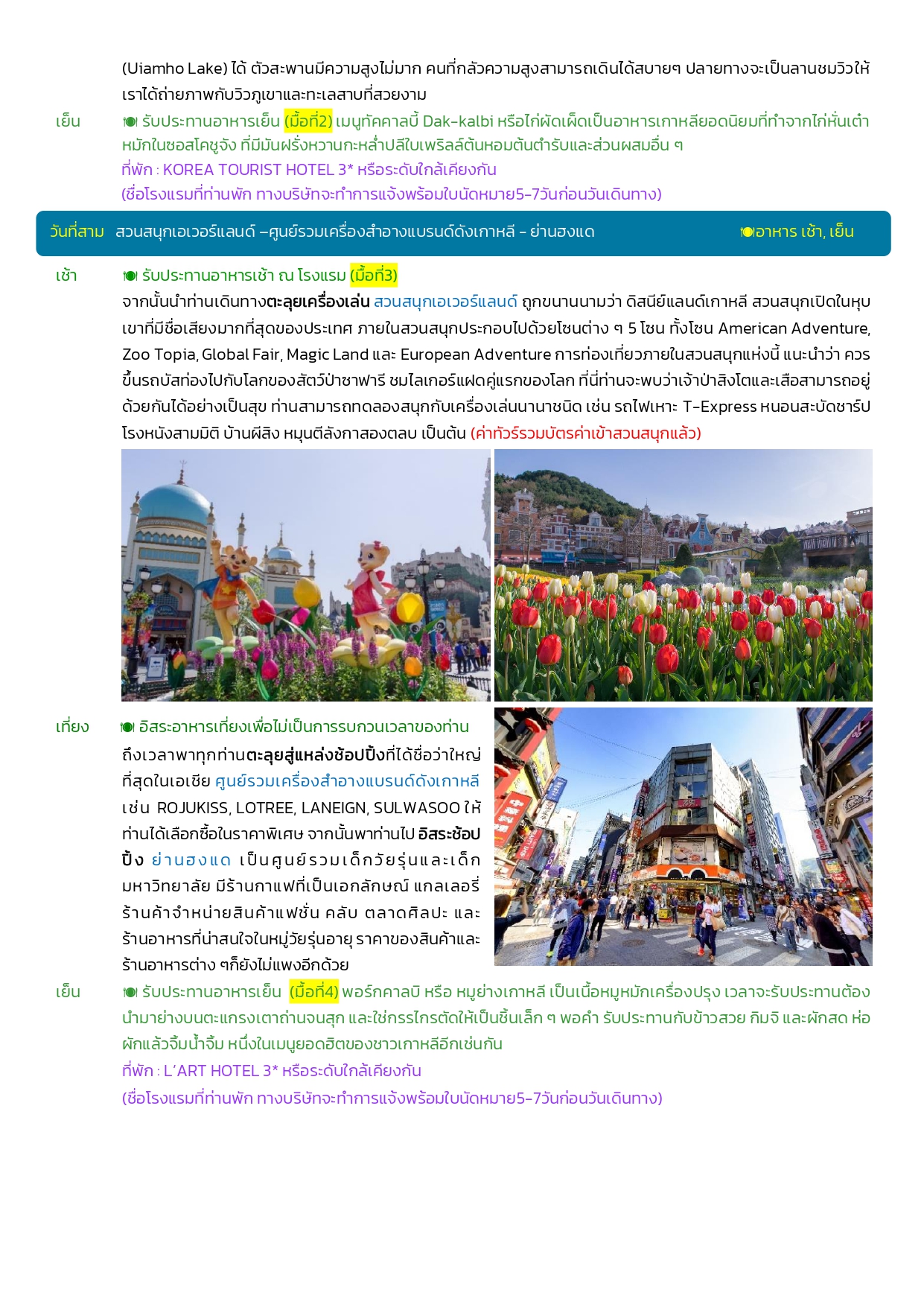
Task: Select the ride name "T-Express"
Action: pos(719,407)
